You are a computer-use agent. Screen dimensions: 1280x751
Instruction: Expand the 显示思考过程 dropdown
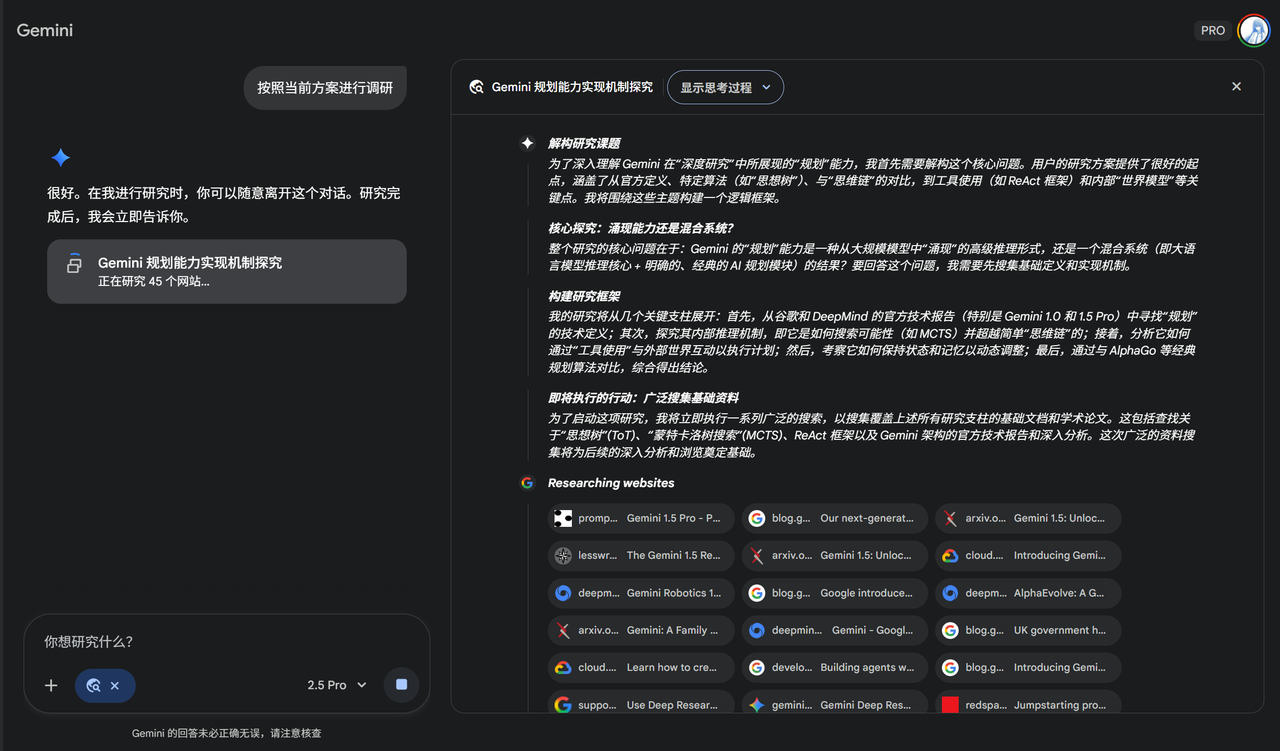pyautogui.click(x=725, y=87)
